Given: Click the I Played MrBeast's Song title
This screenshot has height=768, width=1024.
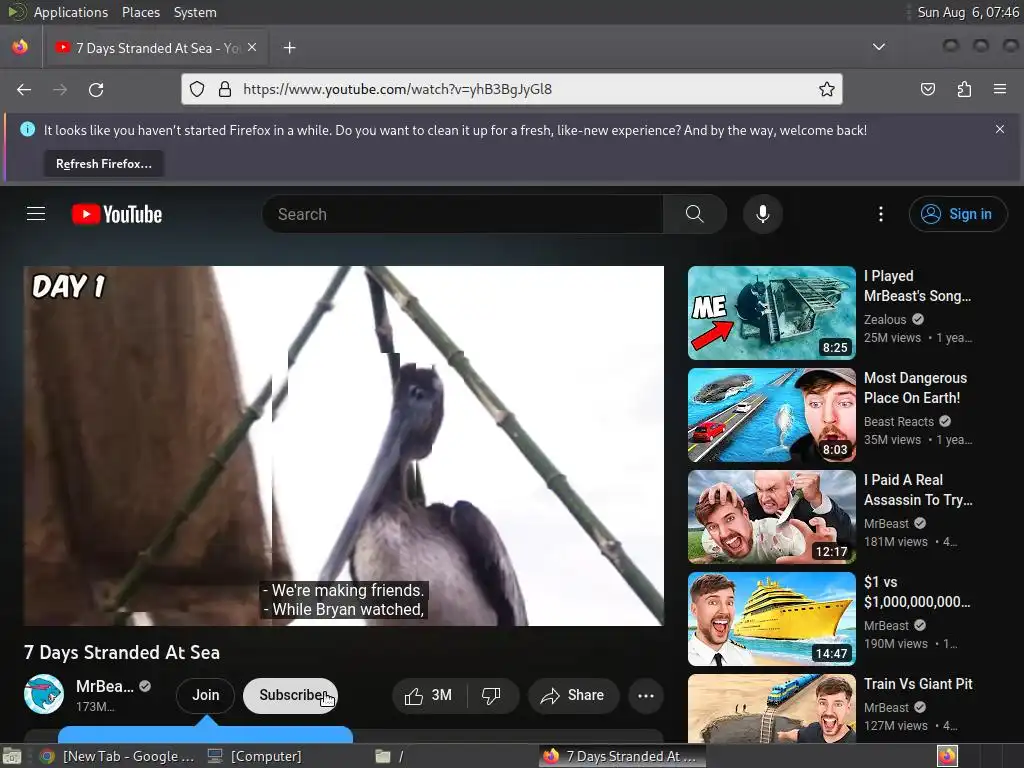Looking at the screenshot, I should coord(918,286).
